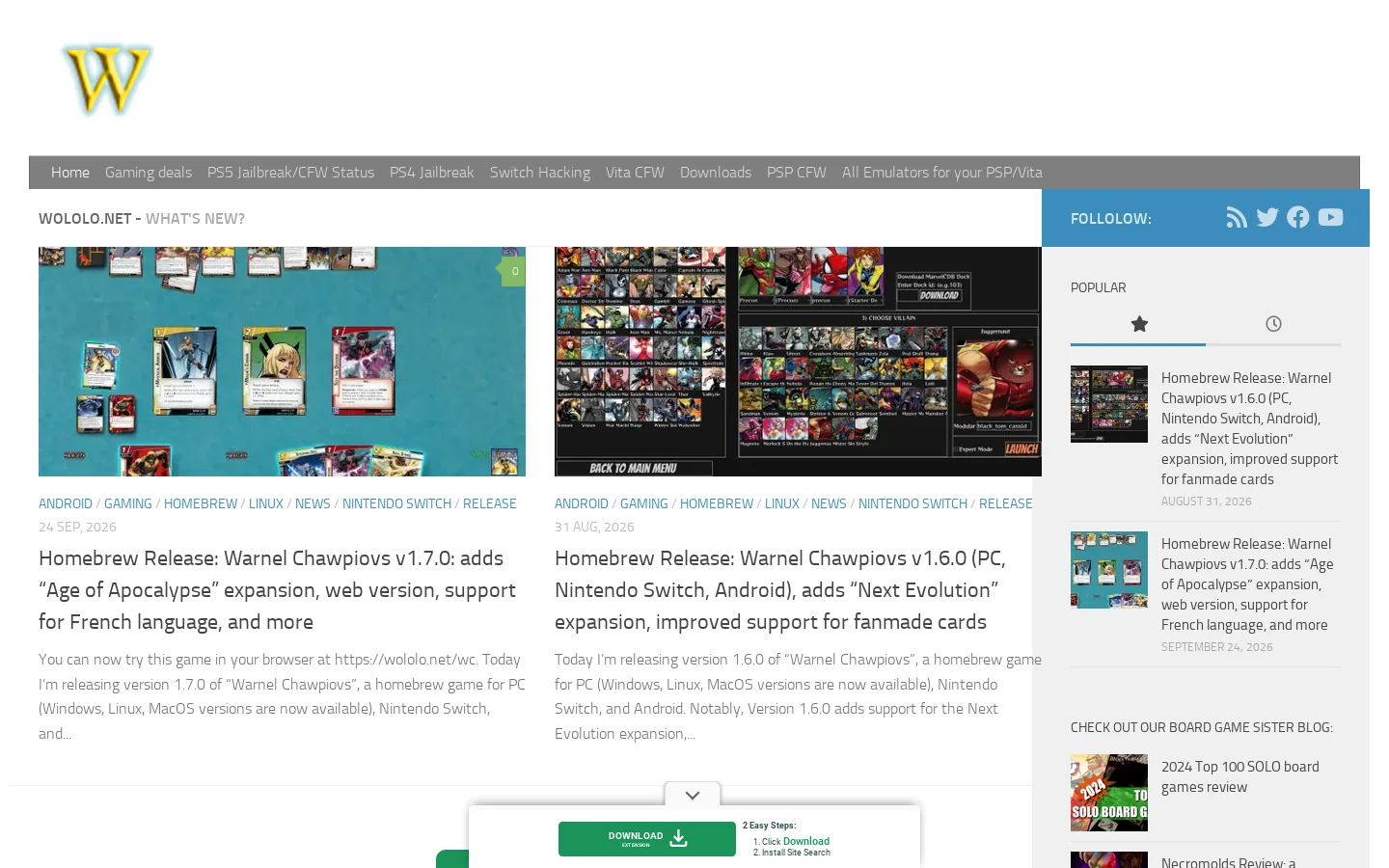Open Vita CFW menu item

(635, 173)
